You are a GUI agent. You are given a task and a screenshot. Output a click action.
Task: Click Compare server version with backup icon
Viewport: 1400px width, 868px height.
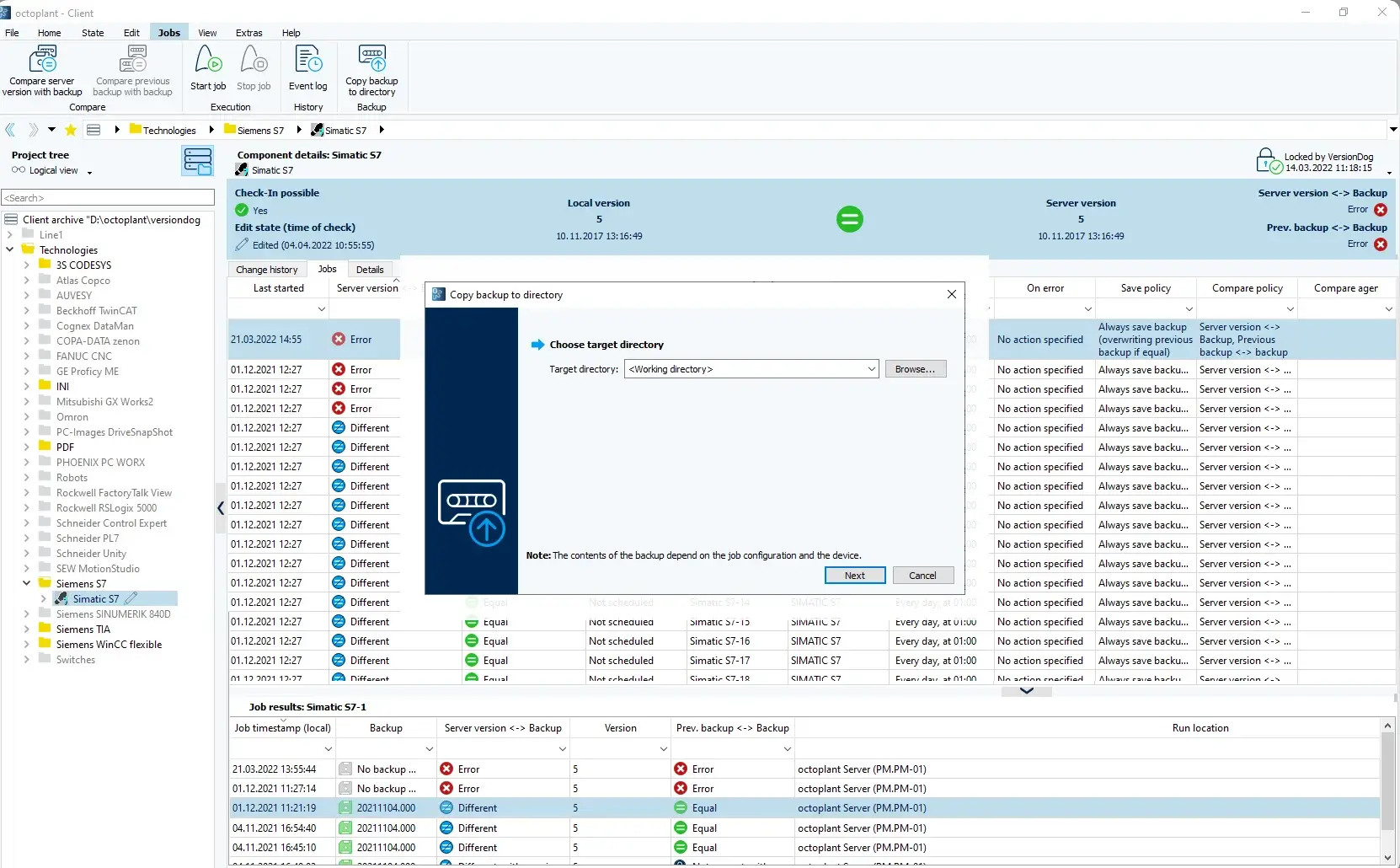(x=42, y=60)
